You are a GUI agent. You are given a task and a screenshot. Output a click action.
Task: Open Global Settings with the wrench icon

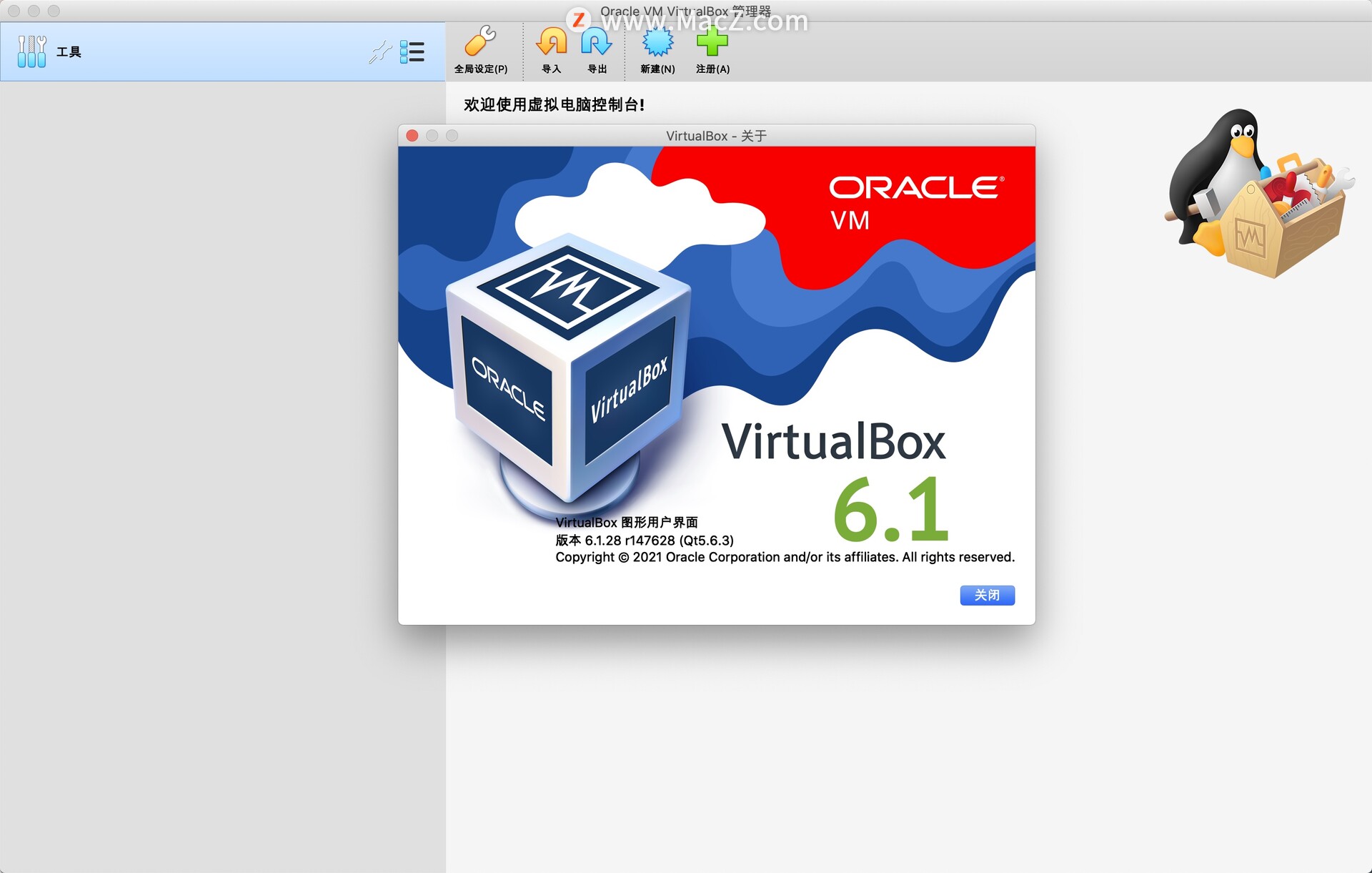pos(480,50)
